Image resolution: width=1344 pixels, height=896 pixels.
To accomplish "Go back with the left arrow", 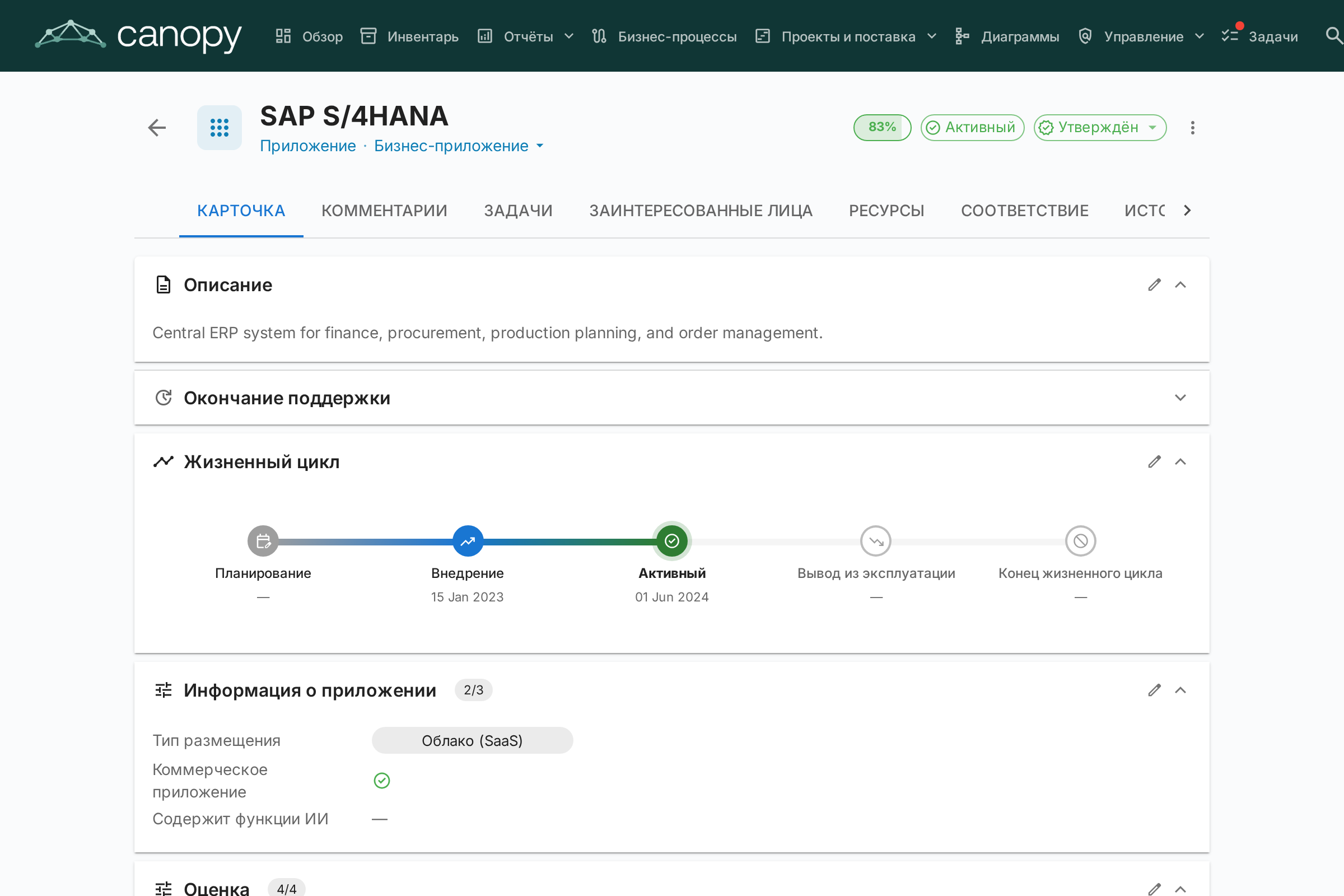I will point(157,128).
